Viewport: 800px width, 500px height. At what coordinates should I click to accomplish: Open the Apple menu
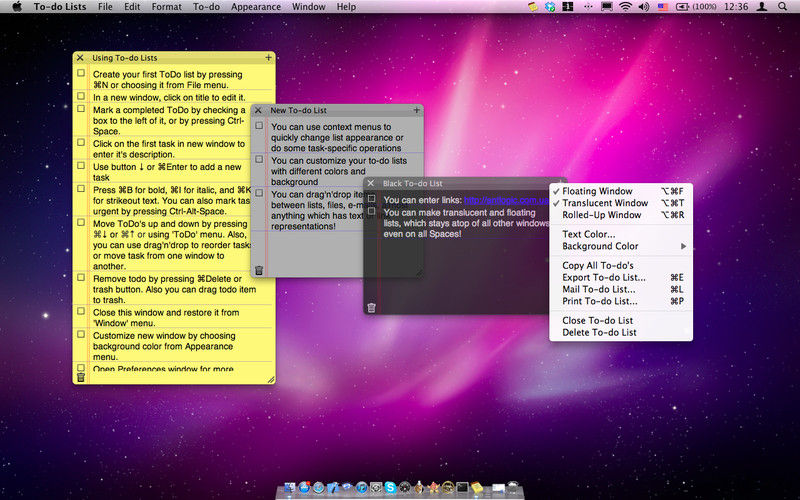[x=17, y=7]
